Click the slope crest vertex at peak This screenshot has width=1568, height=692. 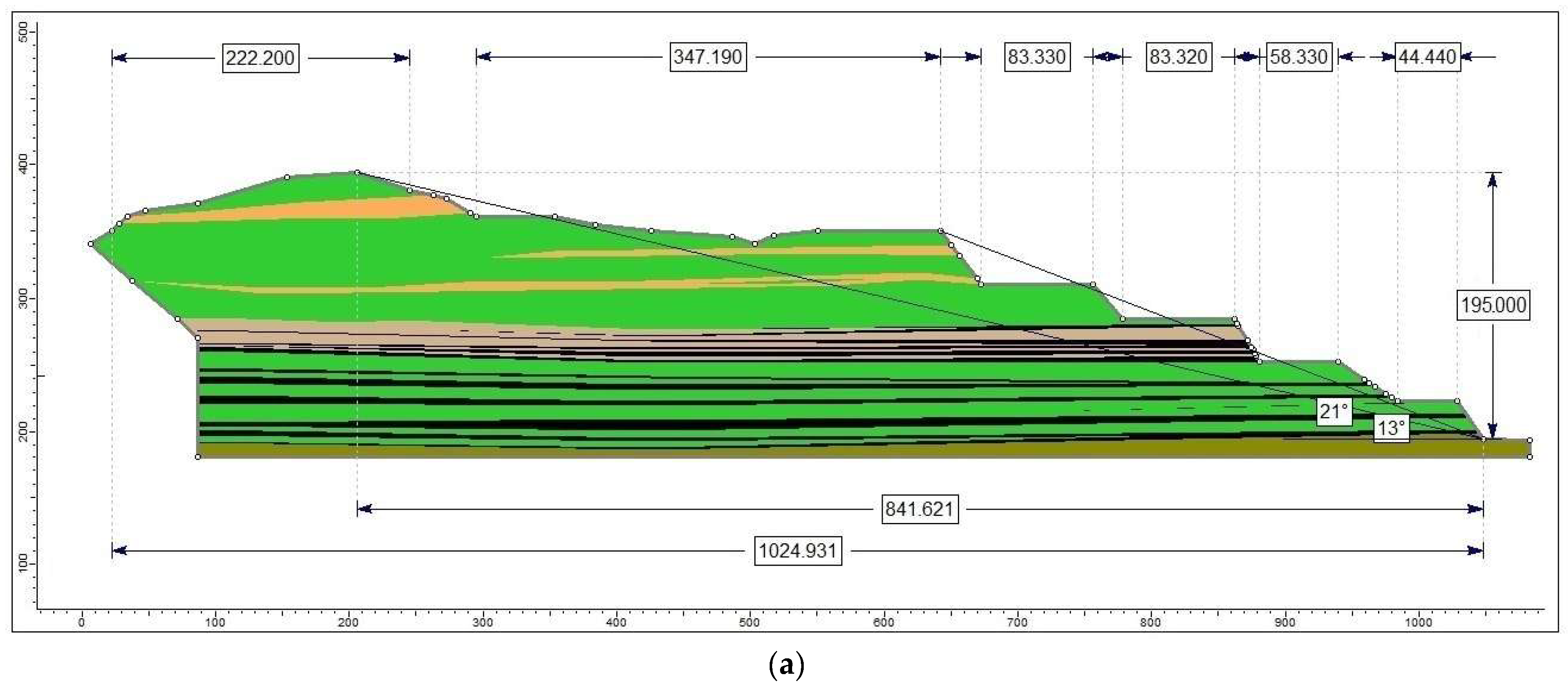tap(357, 172)
